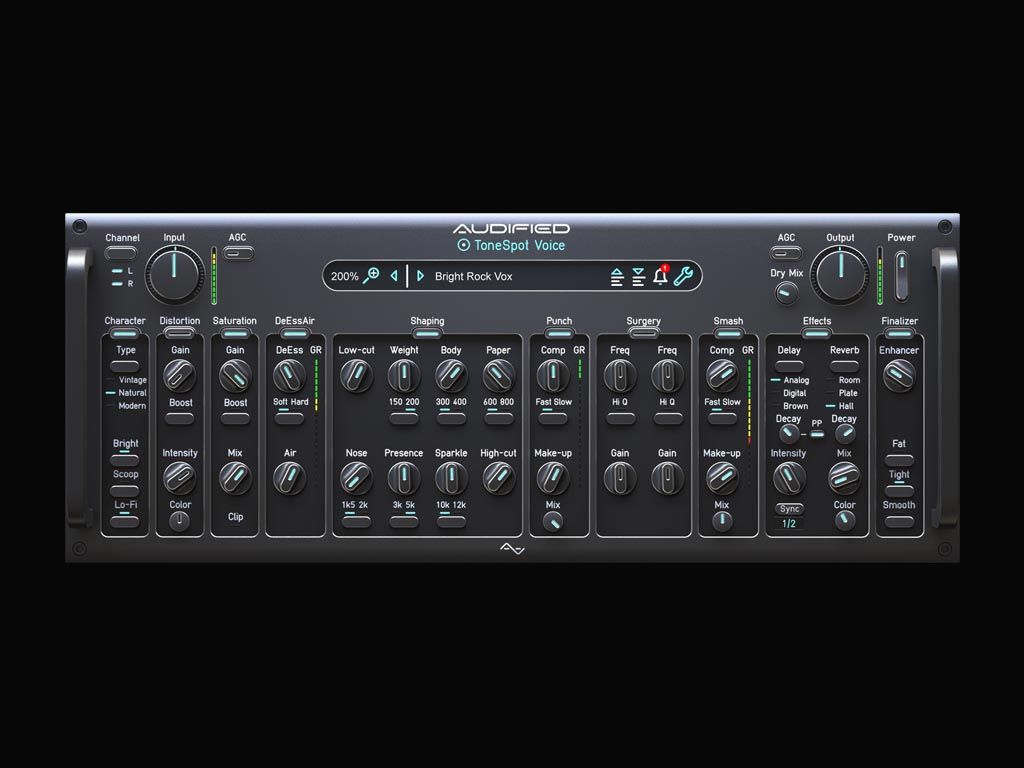Viewport: 1024px width, 768px height.
Task: Go to the next preset with the right arrow
Action: (420, 276)
